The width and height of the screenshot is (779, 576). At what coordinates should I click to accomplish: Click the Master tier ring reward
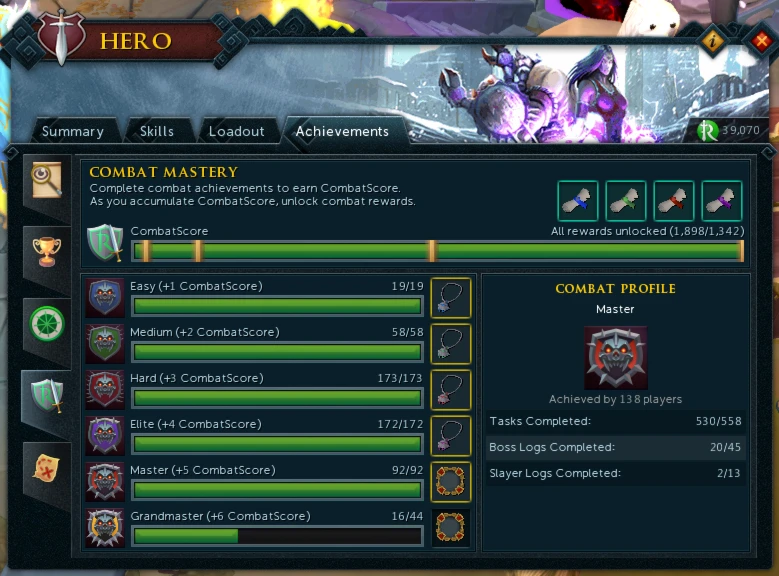(451, 482)
